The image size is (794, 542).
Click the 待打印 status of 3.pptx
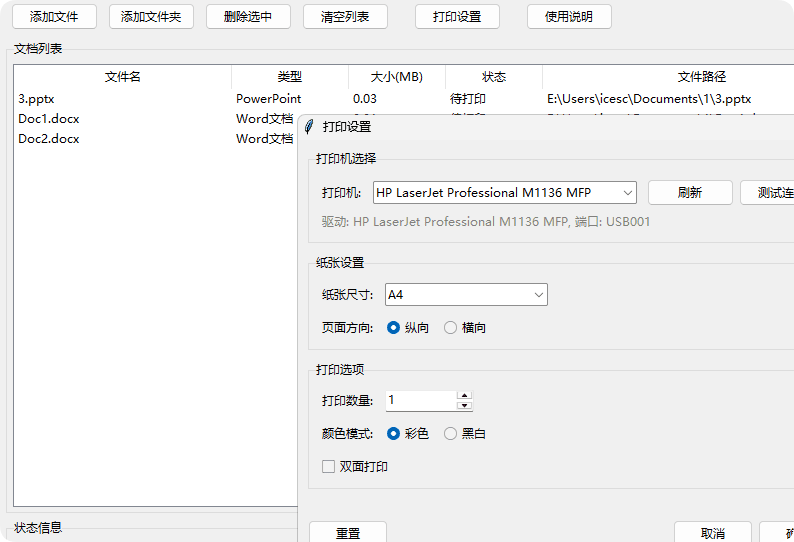point(467,99)
